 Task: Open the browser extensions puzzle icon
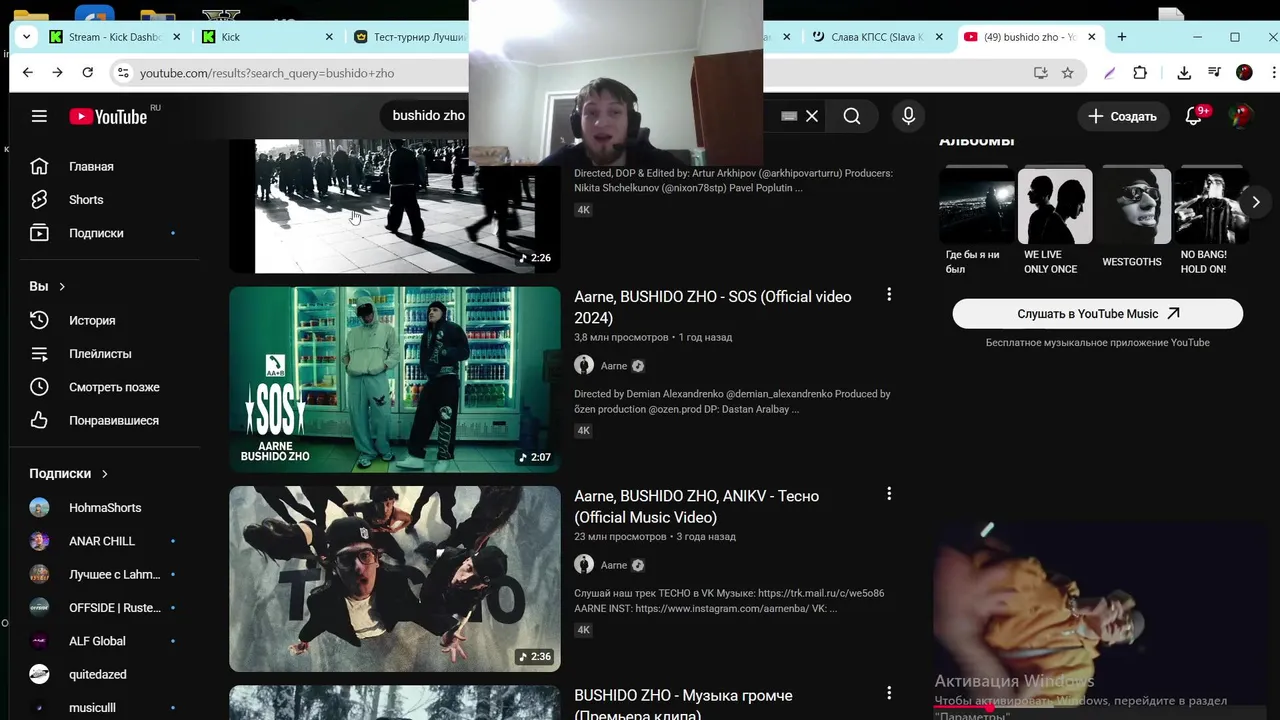1140,73
